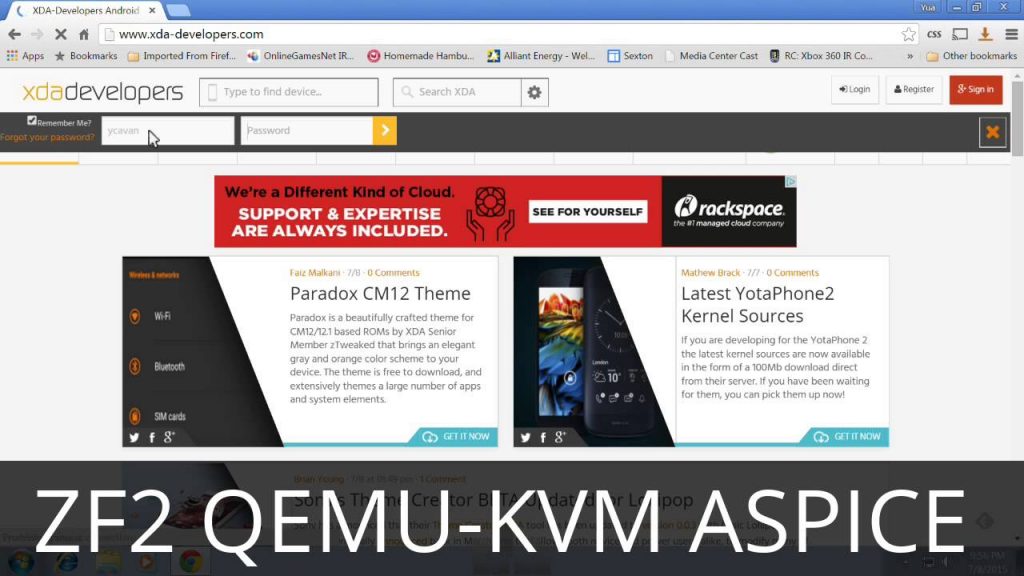This screenshot has width=1024, height=576.
Task: Click the bookmark star in address bar
Action: click(x=908, y=34)
